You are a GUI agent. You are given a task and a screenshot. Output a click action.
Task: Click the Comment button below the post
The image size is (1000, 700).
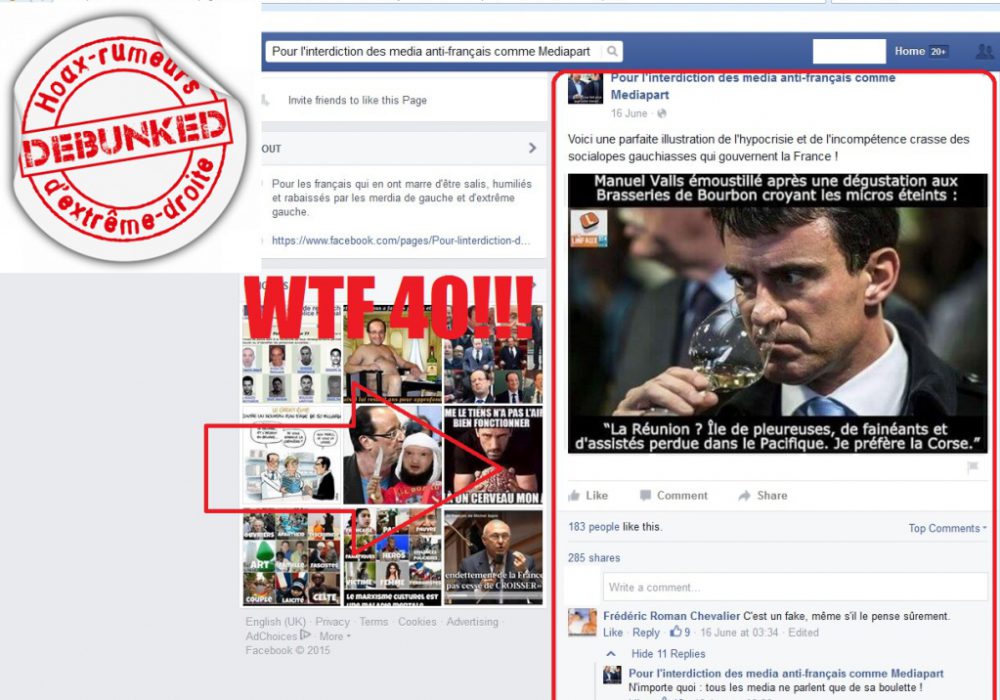pyautogui.click(x=673, y=495)
